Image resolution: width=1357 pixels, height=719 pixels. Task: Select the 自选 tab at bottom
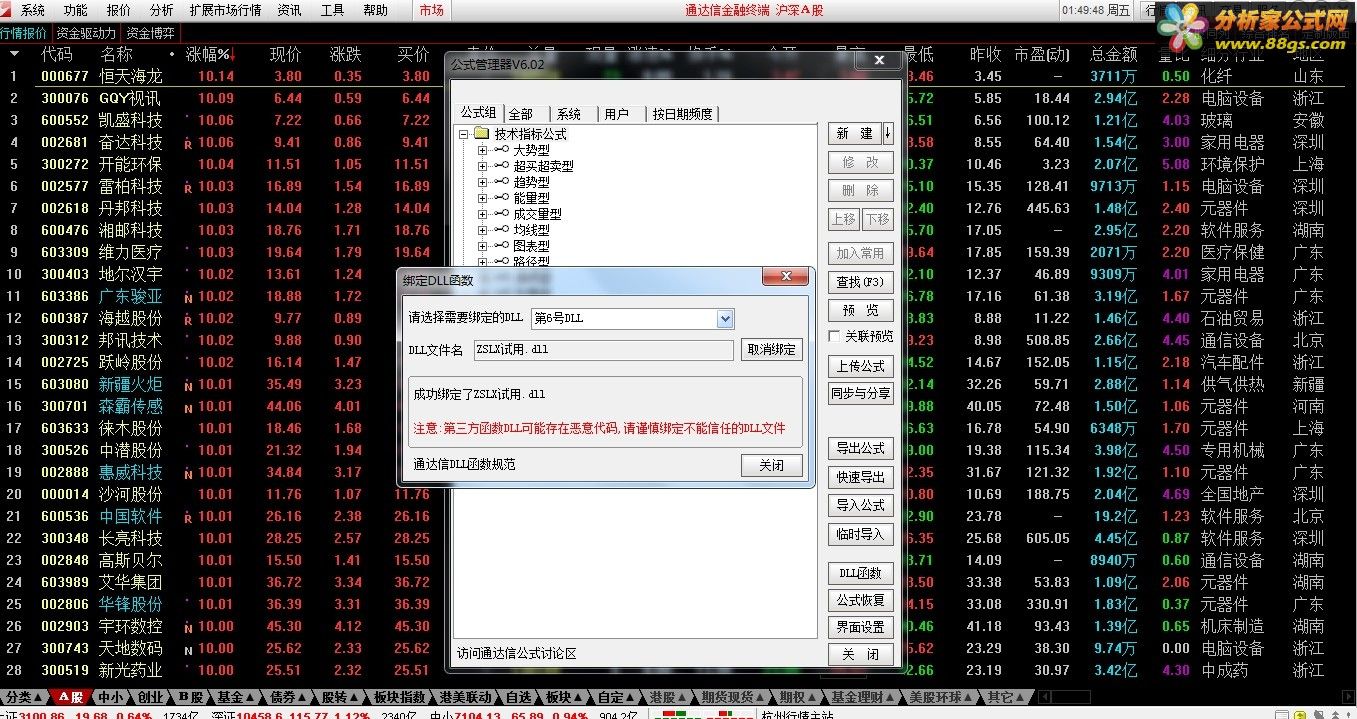coord(519,697)
